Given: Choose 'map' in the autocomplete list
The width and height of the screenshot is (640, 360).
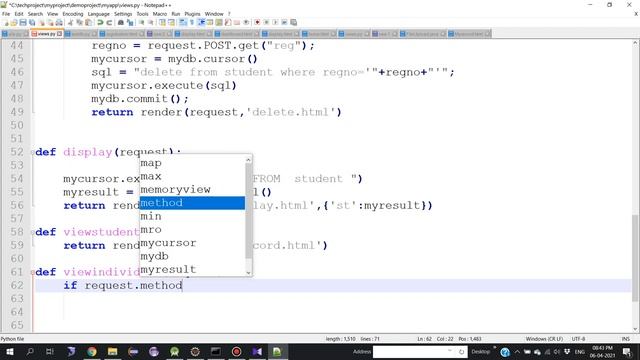Looking at the screenshot, I should (192, 163).
